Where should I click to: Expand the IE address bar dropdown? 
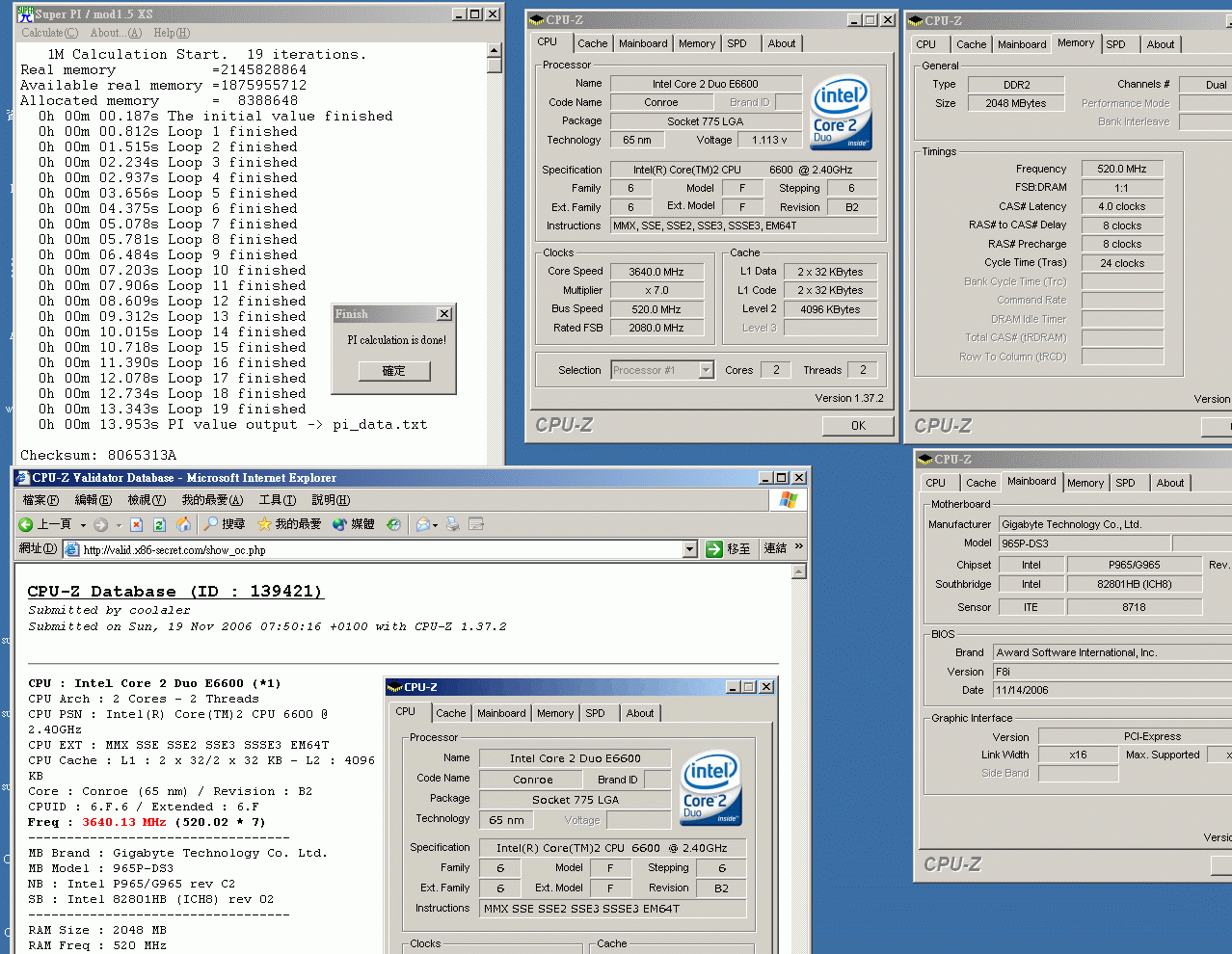coord(689,549)
